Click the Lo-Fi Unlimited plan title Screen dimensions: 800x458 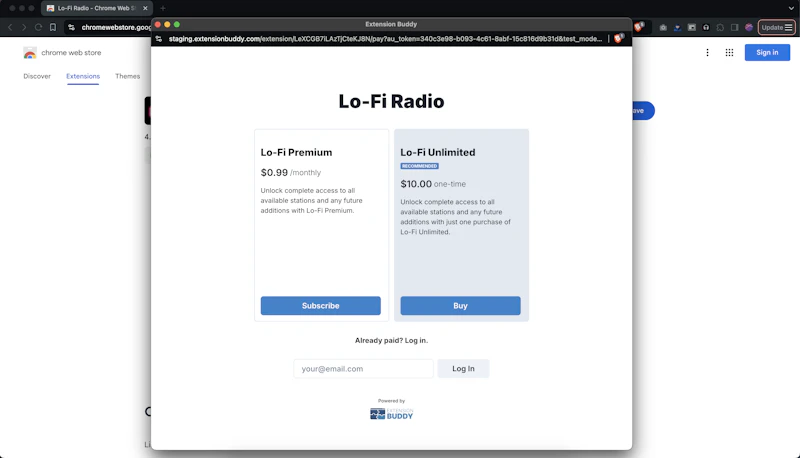tap(438, 152)
